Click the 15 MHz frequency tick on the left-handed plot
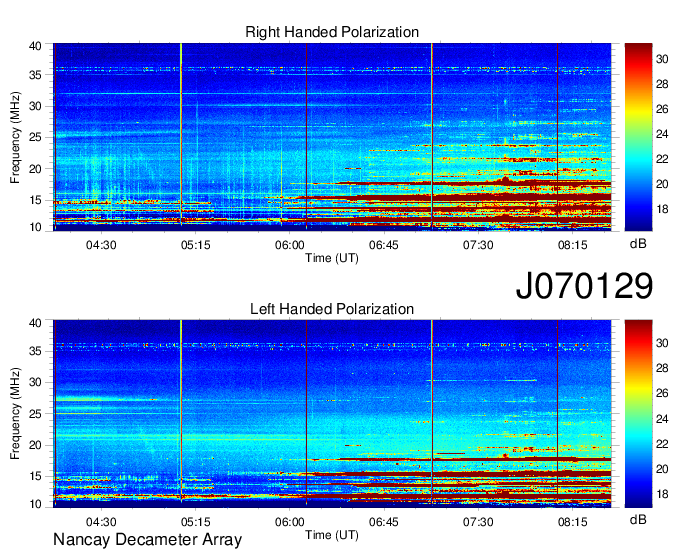The width and height of the screenshot is (680, 552). [35, 477]
